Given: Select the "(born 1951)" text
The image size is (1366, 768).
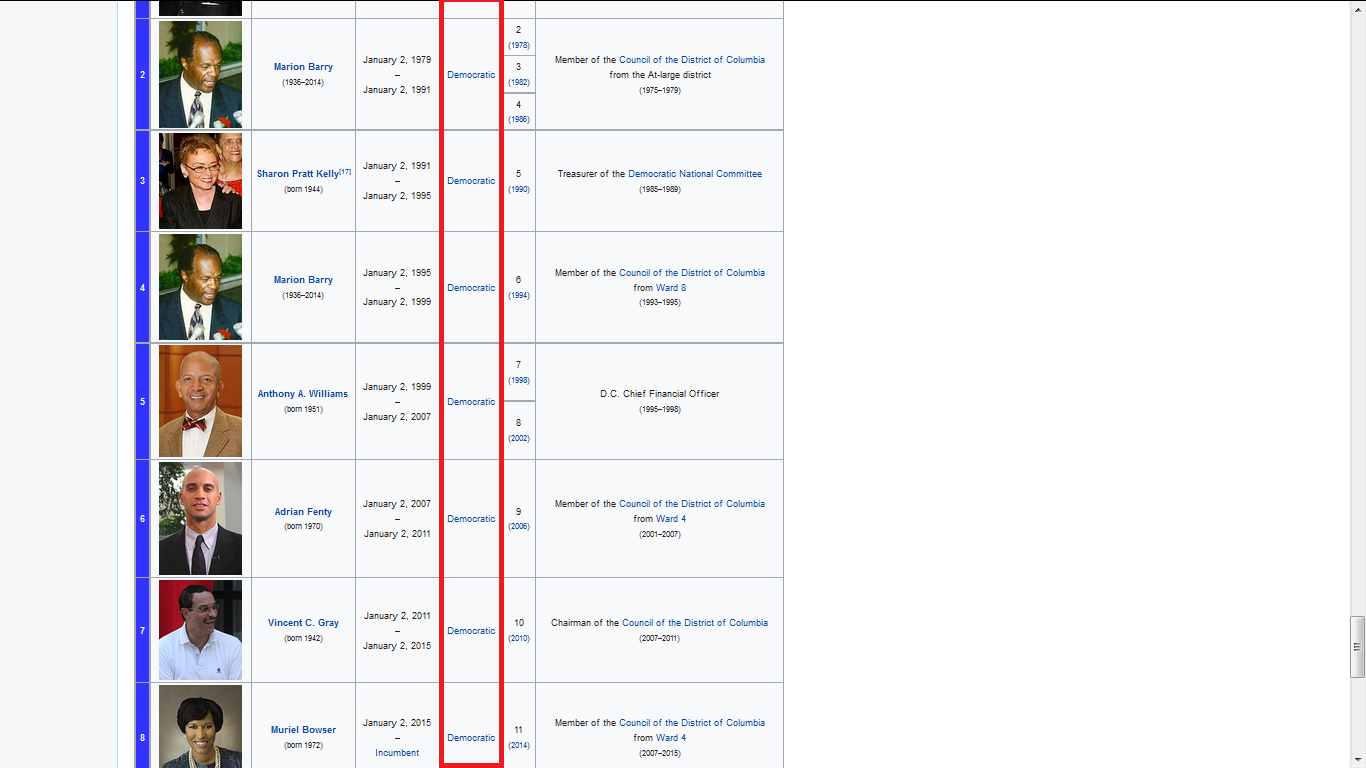Looking at the screenshot, I should pyautogui.click(x=303, y=409).
